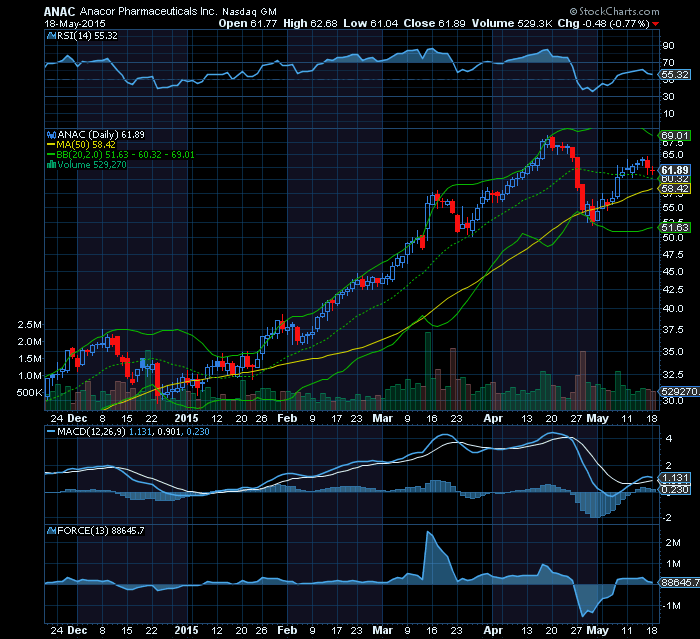Click the red down arrow change indicator
This screenshot has height=639, width=700.
click(x=655, y=24)
